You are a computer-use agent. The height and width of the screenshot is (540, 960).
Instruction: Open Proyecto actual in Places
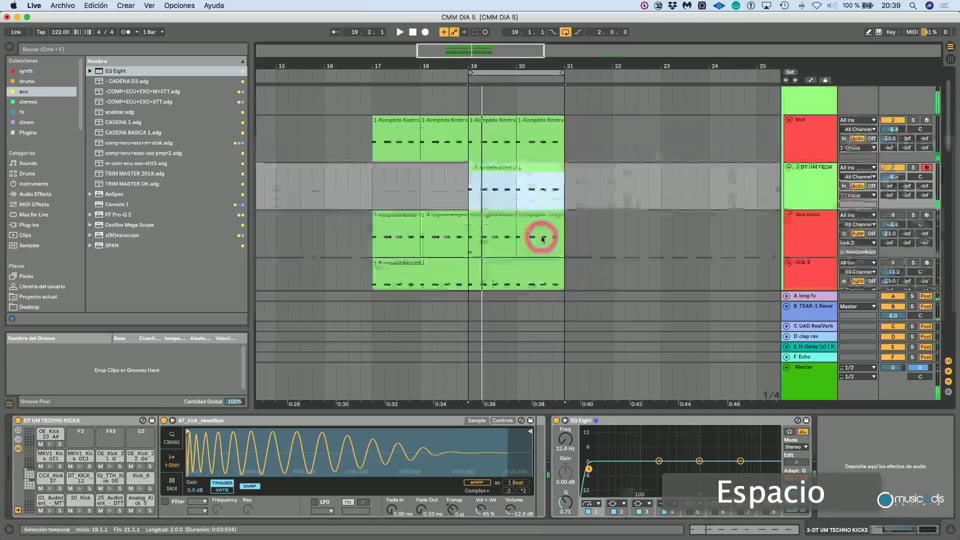42,297
